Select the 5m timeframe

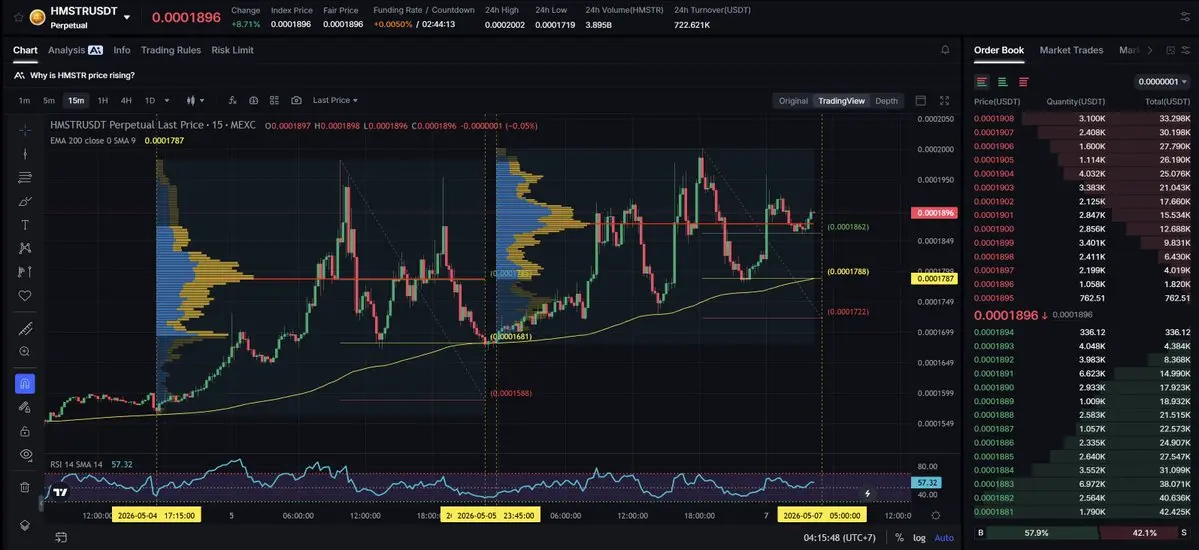click(x=49, y=100)
